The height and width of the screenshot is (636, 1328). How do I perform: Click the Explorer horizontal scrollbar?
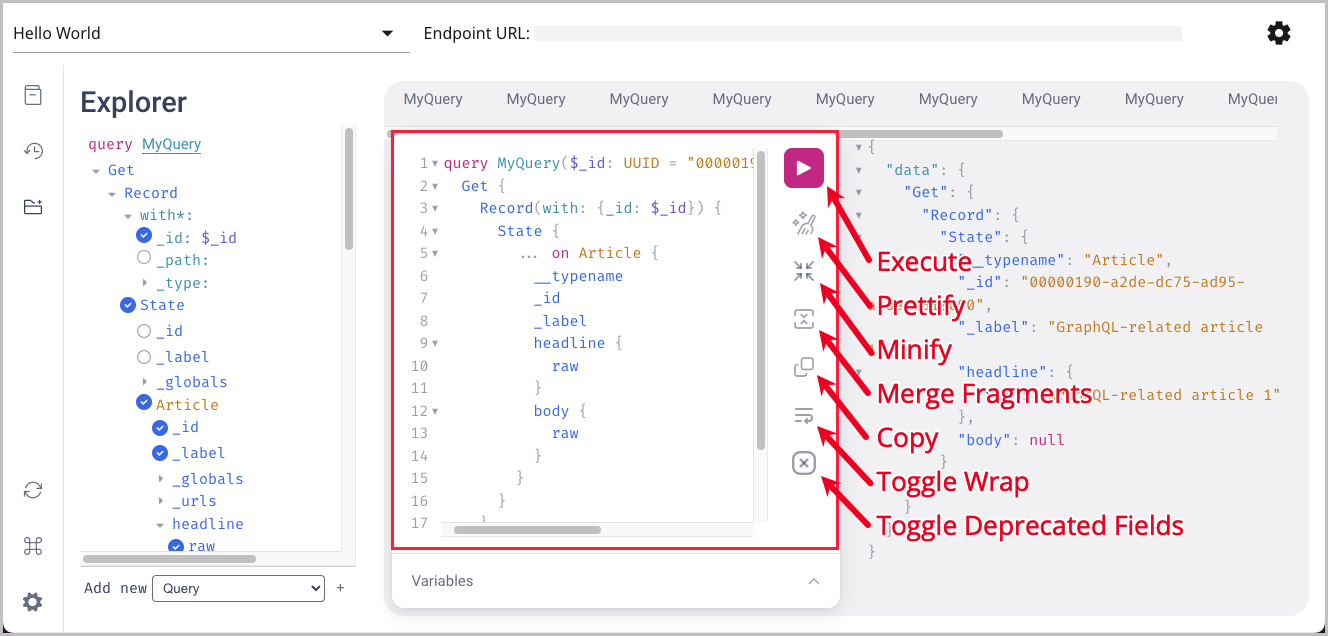(x=169, y=559)
